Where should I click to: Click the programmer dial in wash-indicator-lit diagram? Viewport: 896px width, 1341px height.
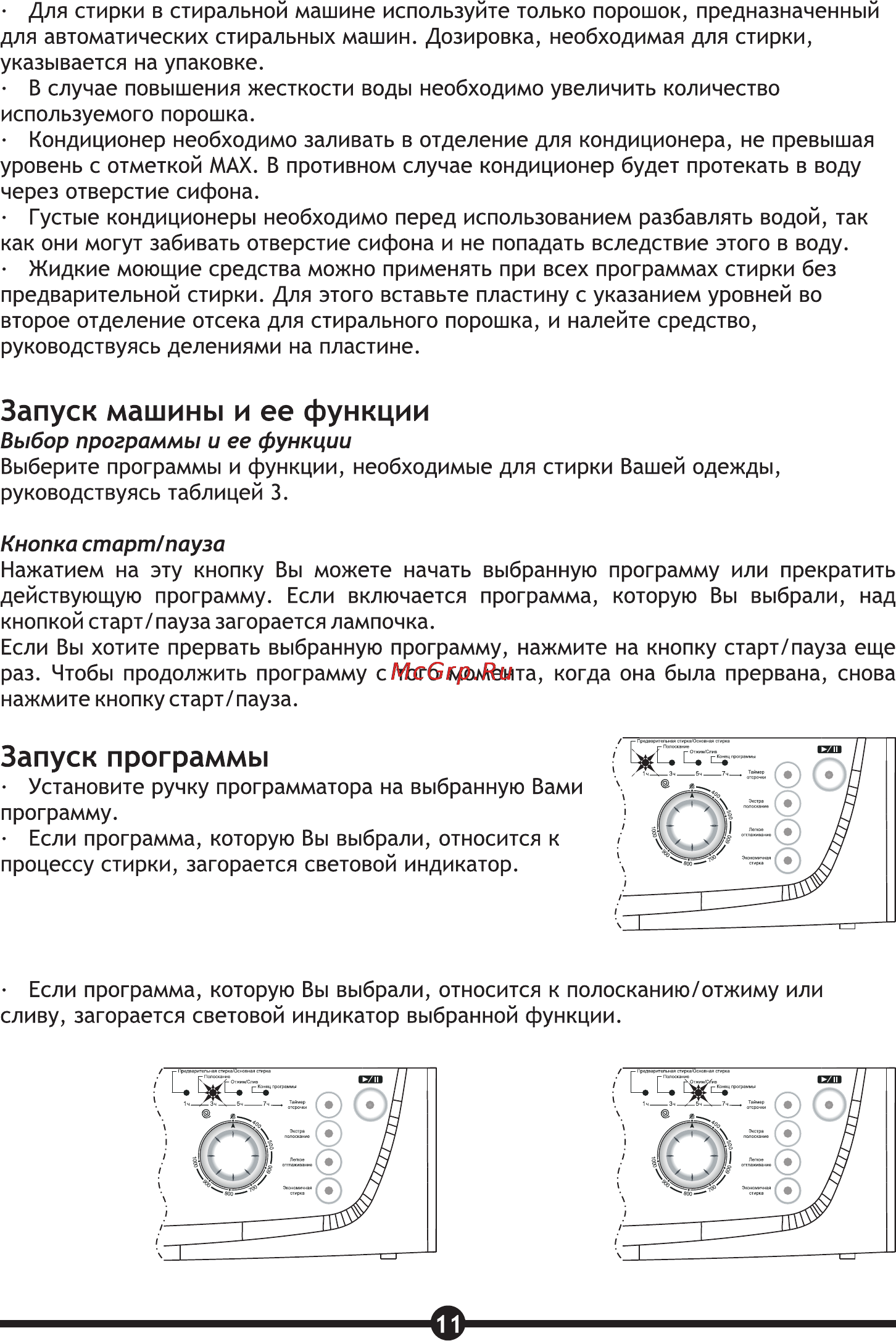click(692, 827)
